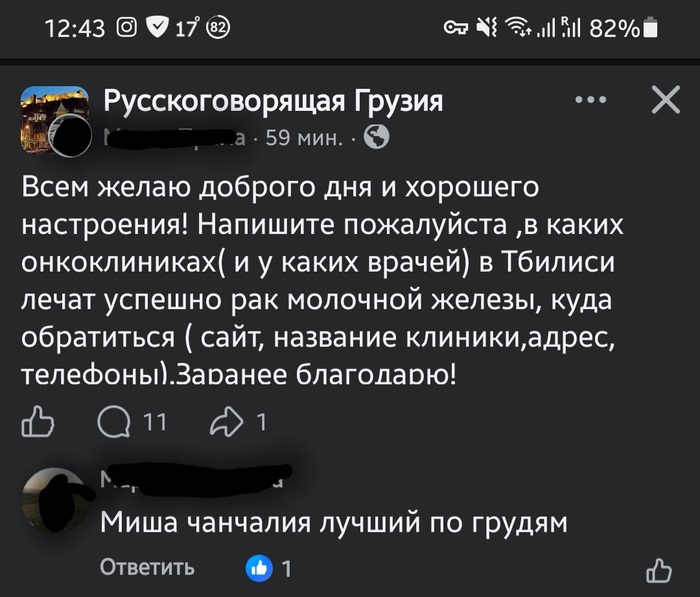This screenshot has width=700, height=597.
Task: Like the post with thumbs-up icon
Action: (37, 423)
